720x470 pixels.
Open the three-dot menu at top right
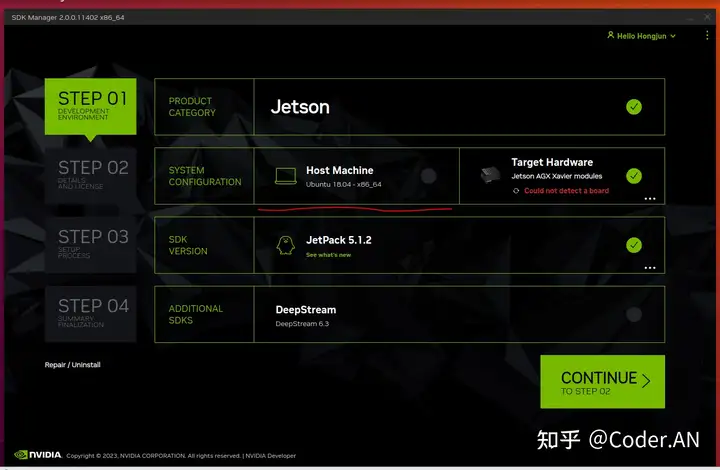(x=707, y=35)
